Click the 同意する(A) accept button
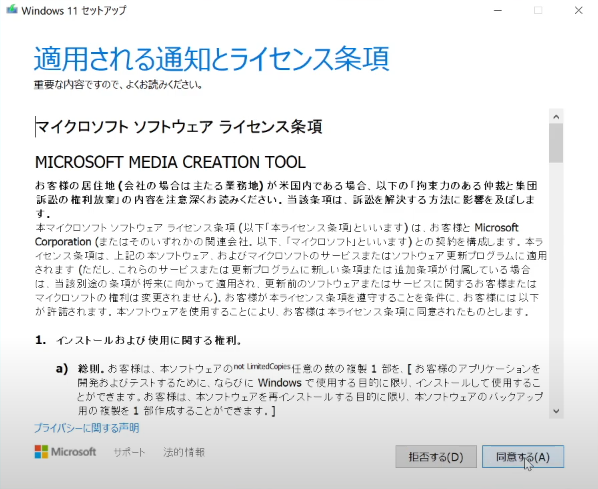This screenshot has height=489, width=598. click(x=523, y=457)
